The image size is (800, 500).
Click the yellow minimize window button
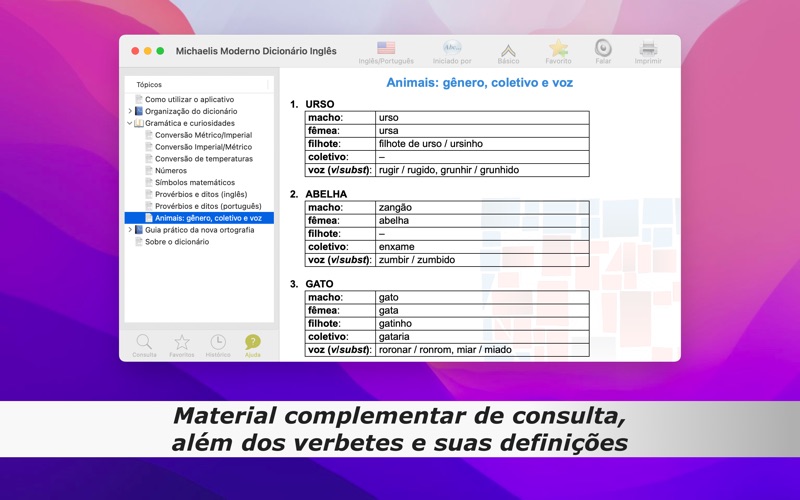coord(147,51)
